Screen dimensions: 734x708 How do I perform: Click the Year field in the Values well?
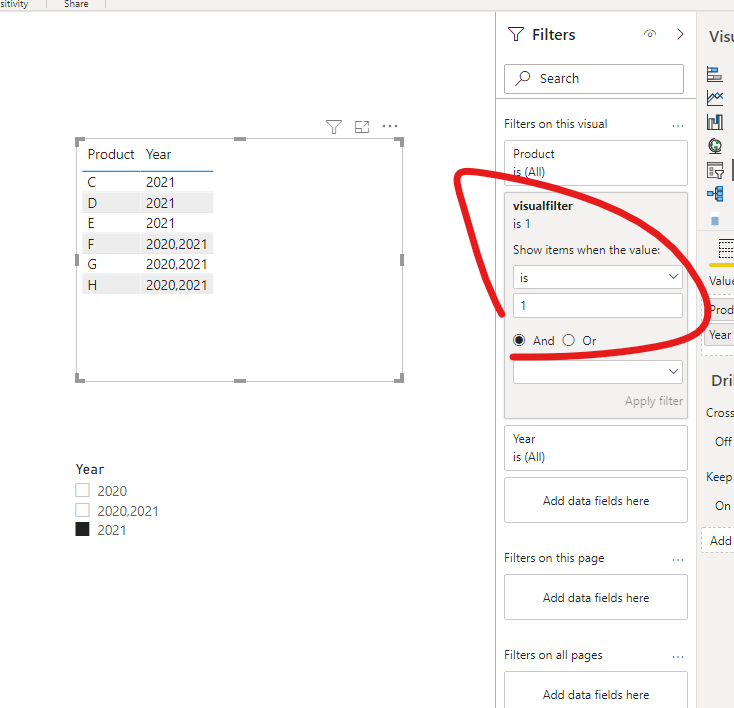point(719,335)
